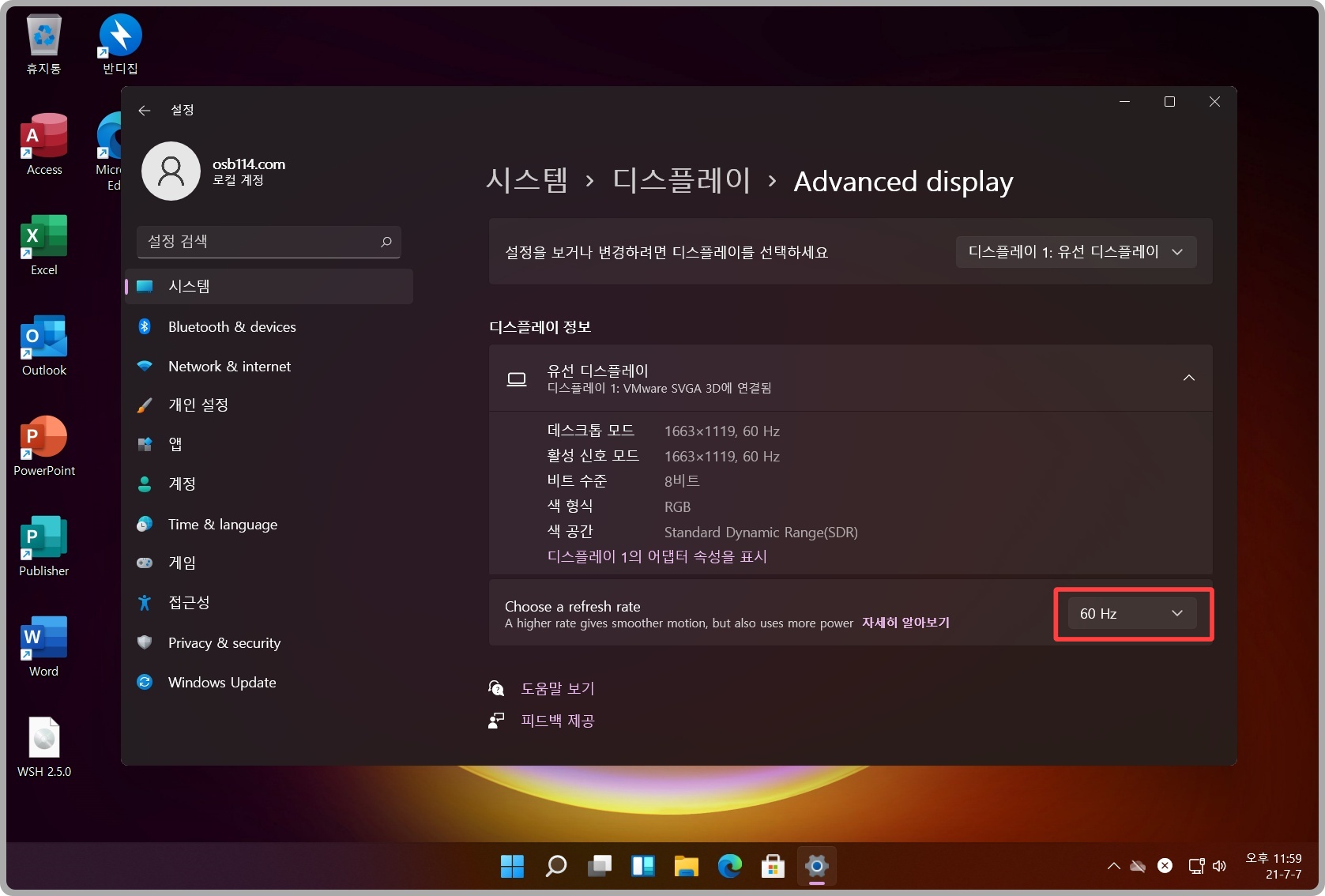Collapse the 유선 디스플레이 info panel
Image resolution: width=1325 pixels, height=896 pixels.
coord(1188,378)
